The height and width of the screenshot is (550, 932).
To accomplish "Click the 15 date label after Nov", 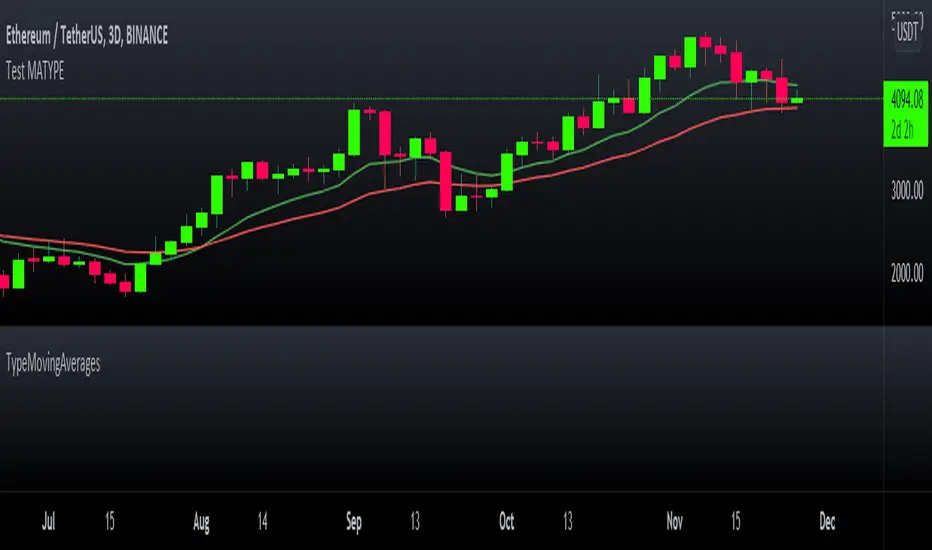I will pyautogui.click(x=736, y=521).
